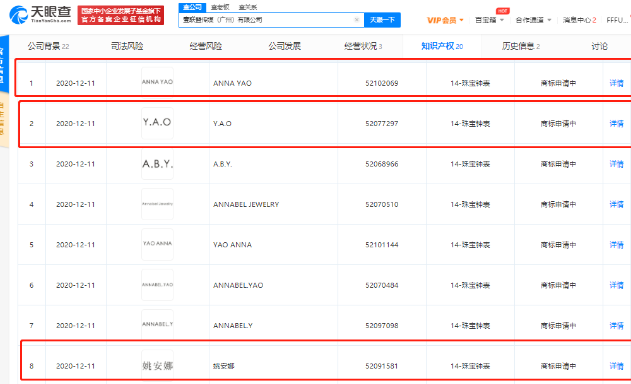Open 详情 for the ANNABEL JEWELRY trademark
Viewport: 631px width, 384px height.
[x=616, y=204]
